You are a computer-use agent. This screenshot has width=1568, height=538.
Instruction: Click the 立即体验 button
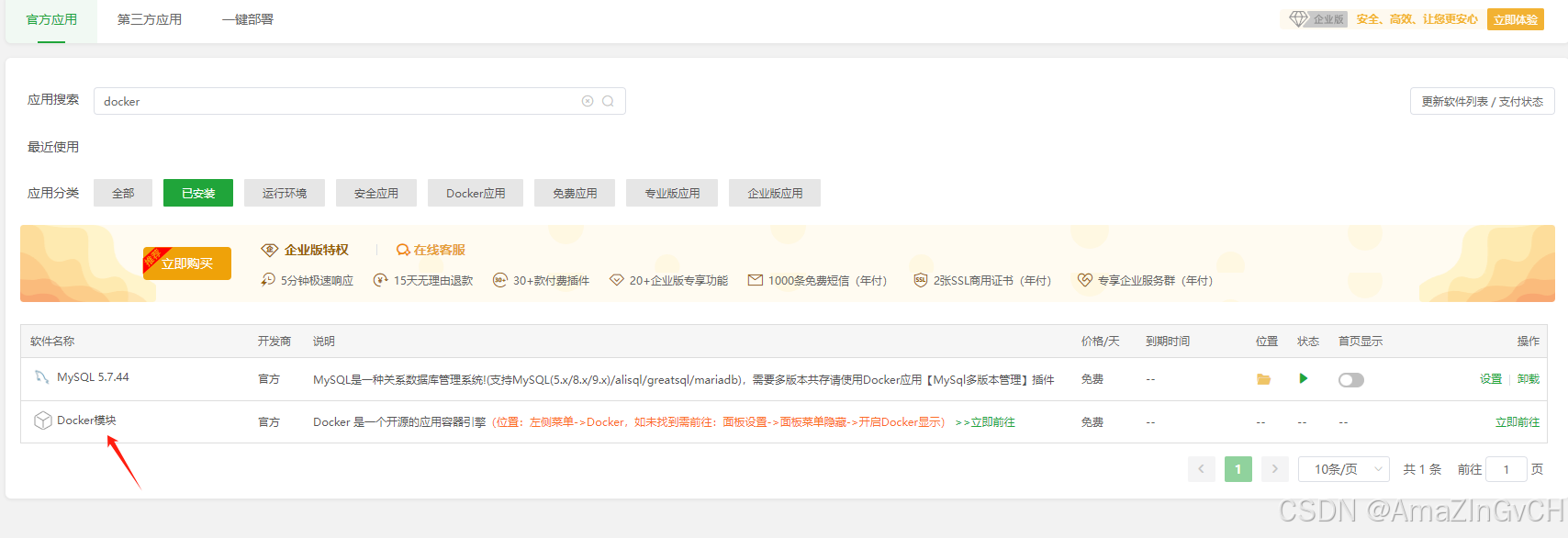click(x=1516, y=19)
